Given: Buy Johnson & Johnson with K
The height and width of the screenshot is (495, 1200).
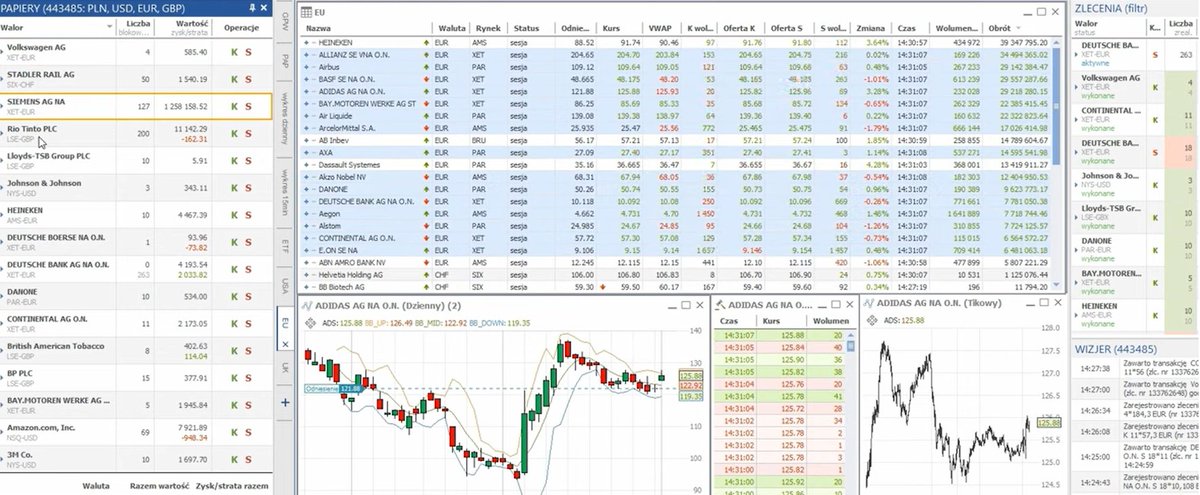Looking at the screenshot, I should 232,187.
